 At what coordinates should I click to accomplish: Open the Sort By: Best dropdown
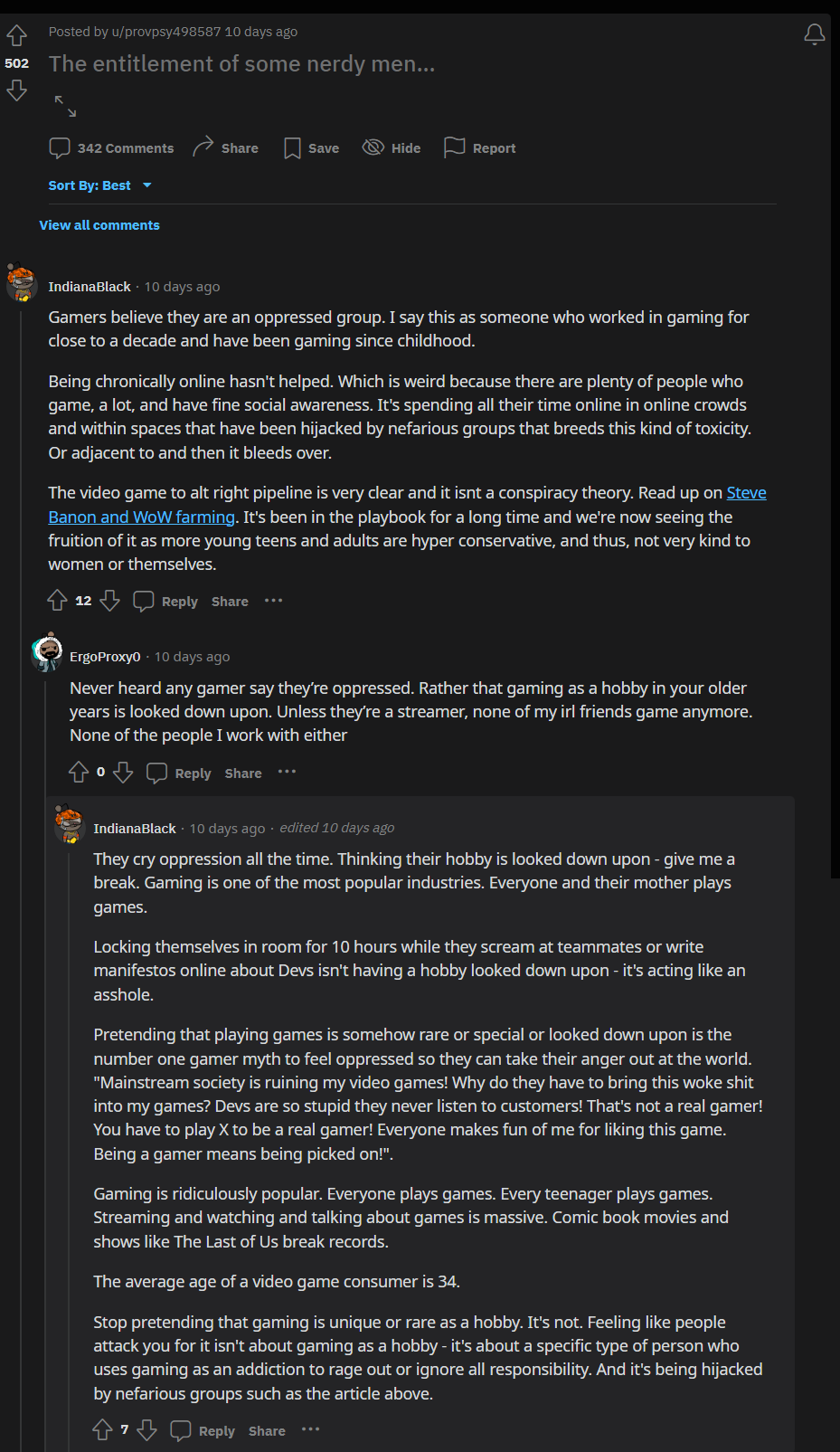(x=99, y=185)
